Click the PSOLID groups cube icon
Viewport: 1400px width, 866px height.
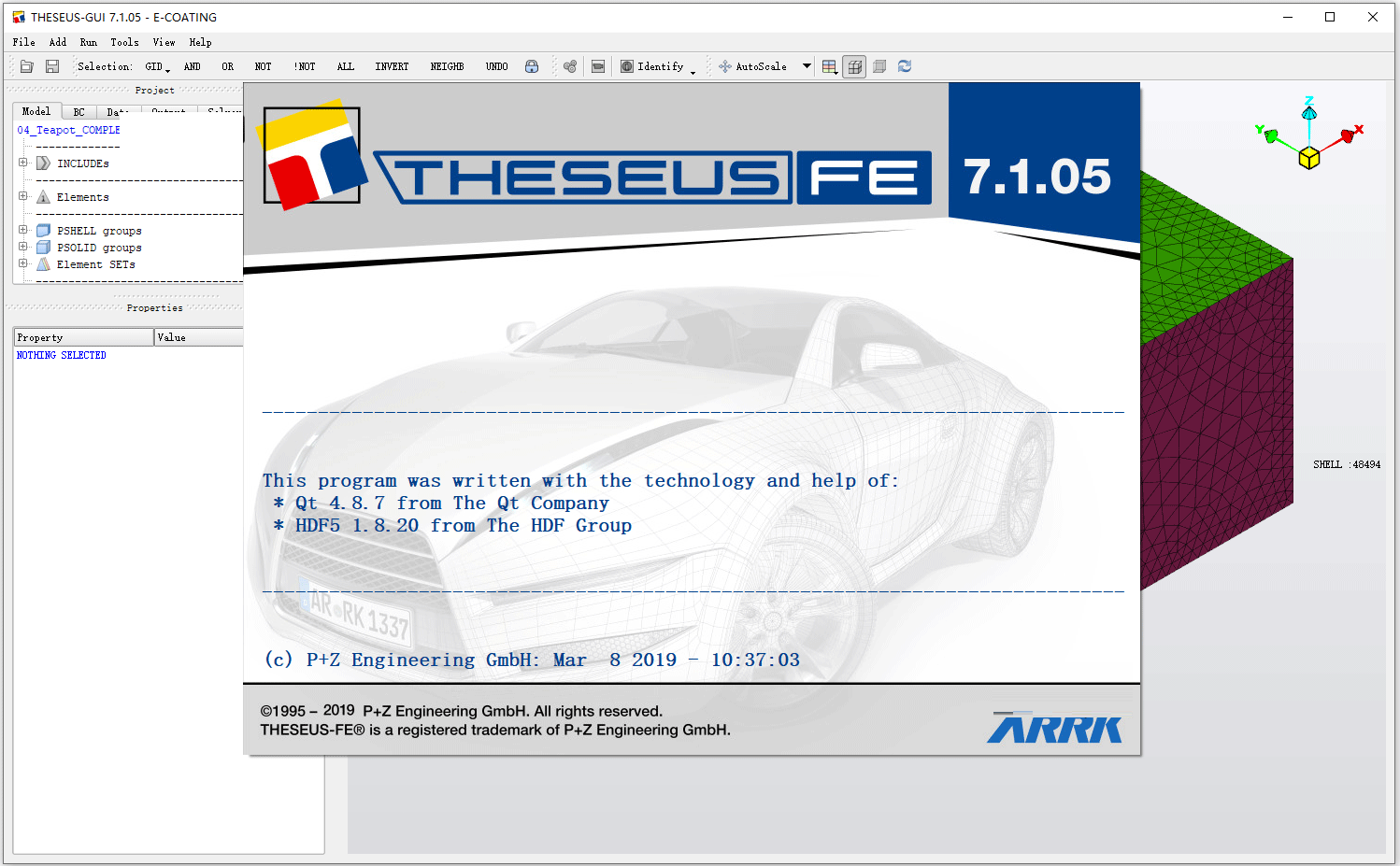[43, 248]
